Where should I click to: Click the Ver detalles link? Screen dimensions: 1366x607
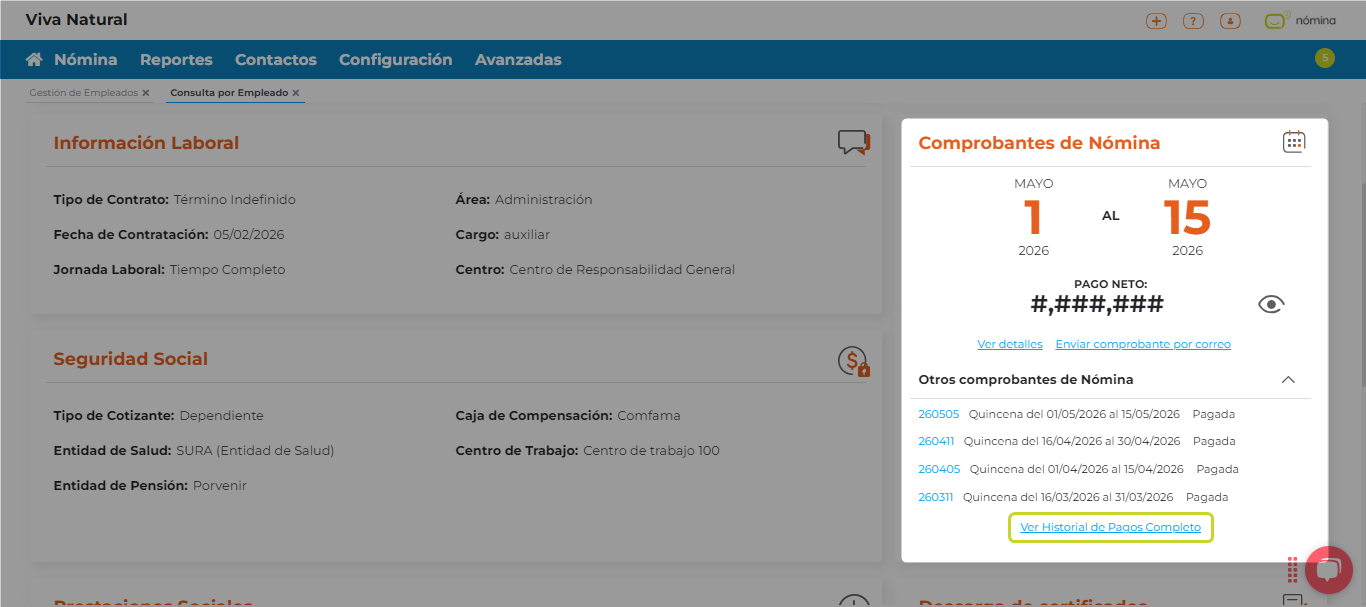pos(1009,344)
